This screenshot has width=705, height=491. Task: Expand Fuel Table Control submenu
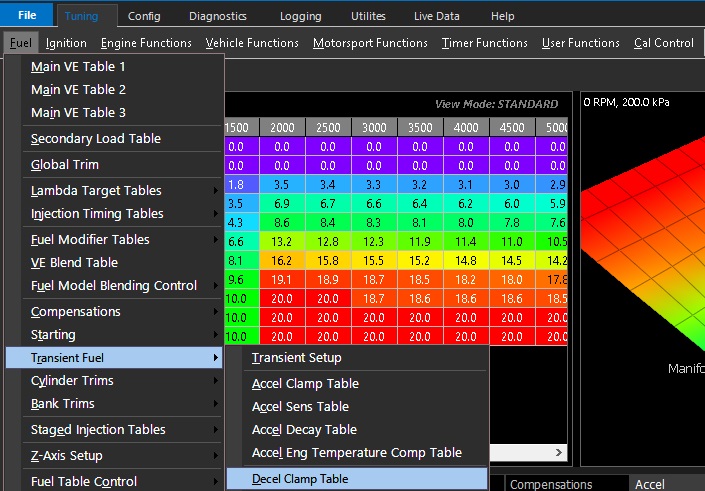coord(114,481)
